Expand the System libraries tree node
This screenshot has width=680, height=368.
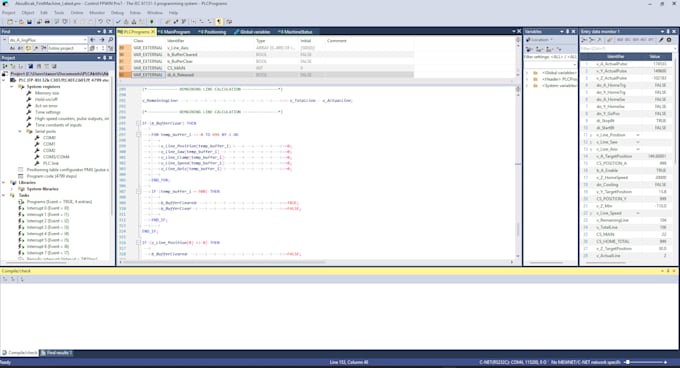point(12,189)
